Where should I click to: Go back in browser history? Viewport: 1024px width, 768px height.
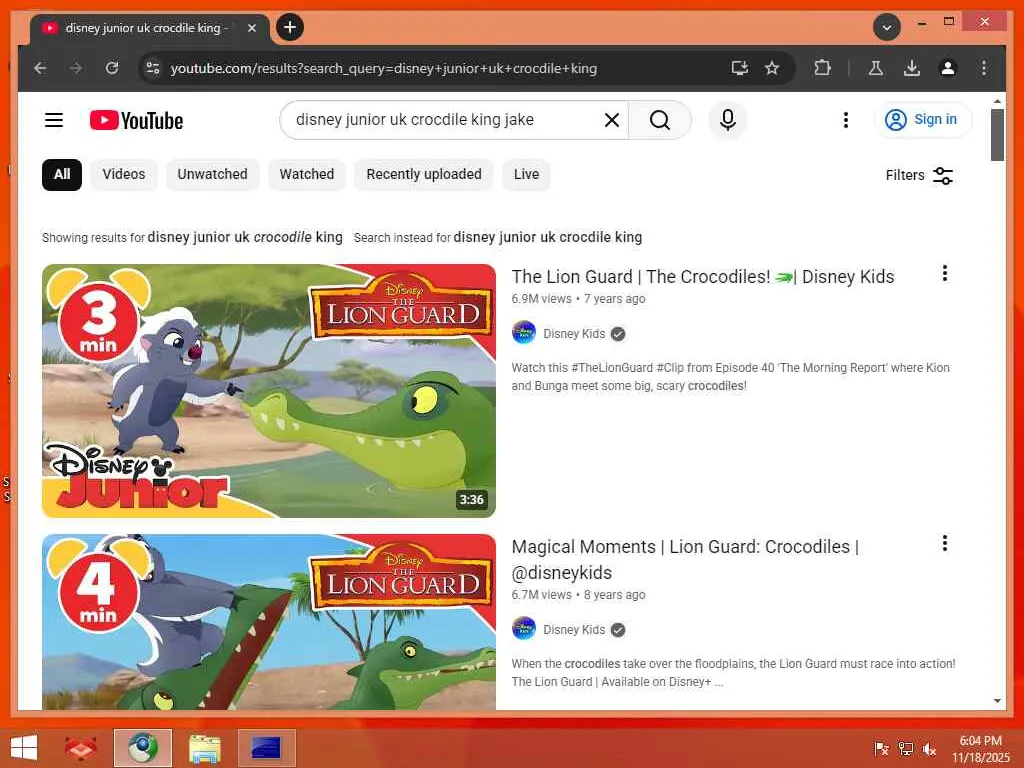click(x=40, y=68)
